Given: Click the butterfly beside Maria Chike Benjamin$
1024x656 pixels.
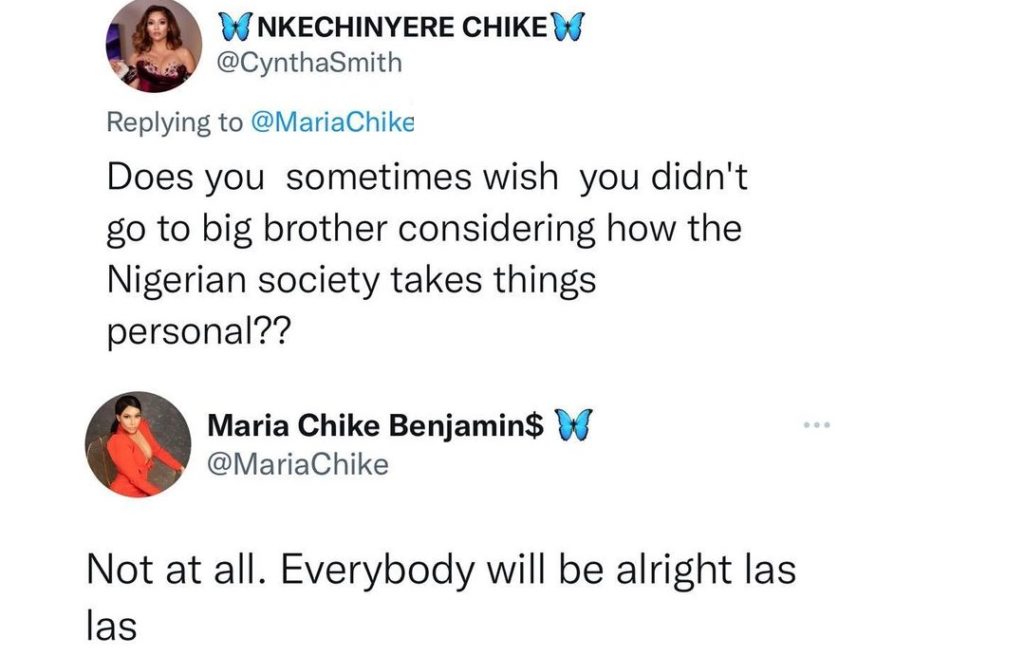Looking at the screenshot, I should 571,425.
